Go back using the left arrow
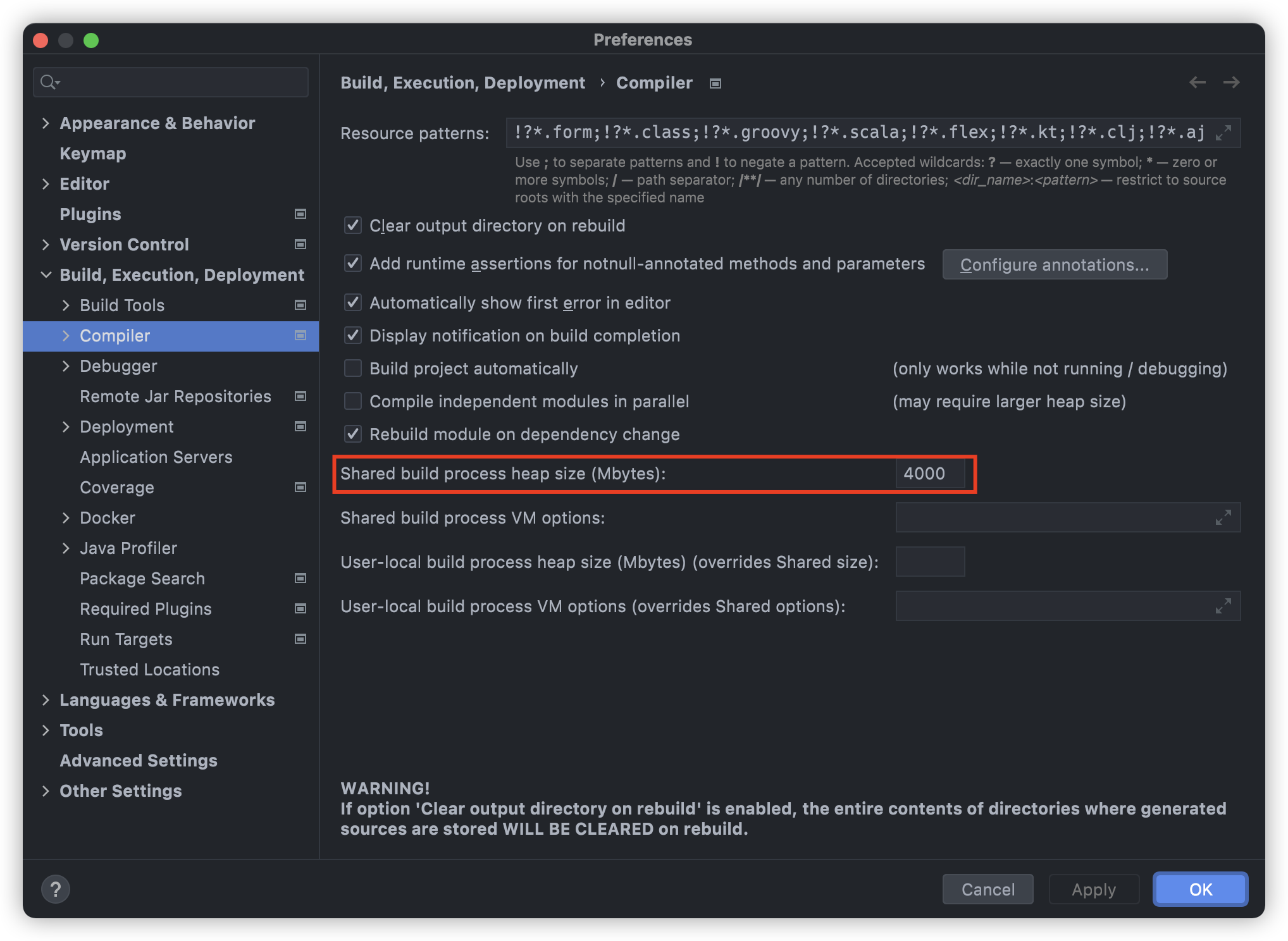This screenshot has height=941, width=1288. 1197,82
